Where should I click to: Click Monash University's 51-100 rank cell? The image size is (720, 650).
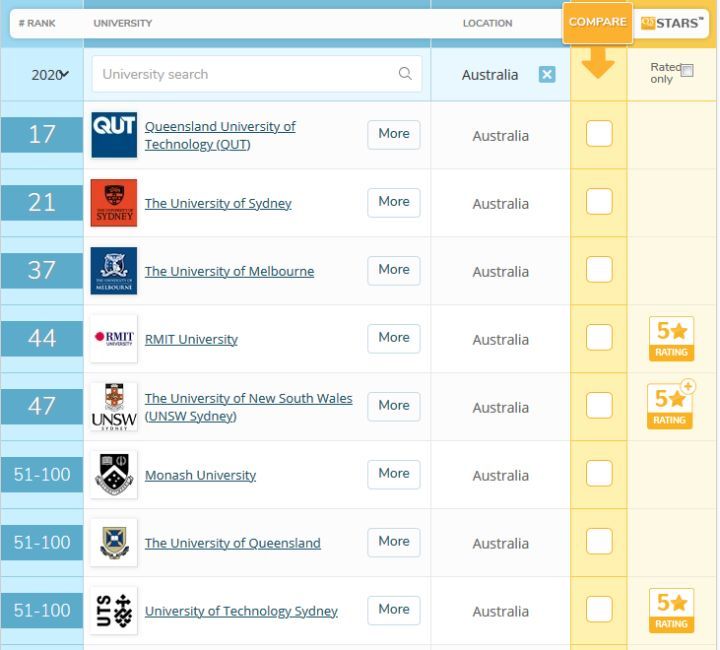tap(42, 474)
